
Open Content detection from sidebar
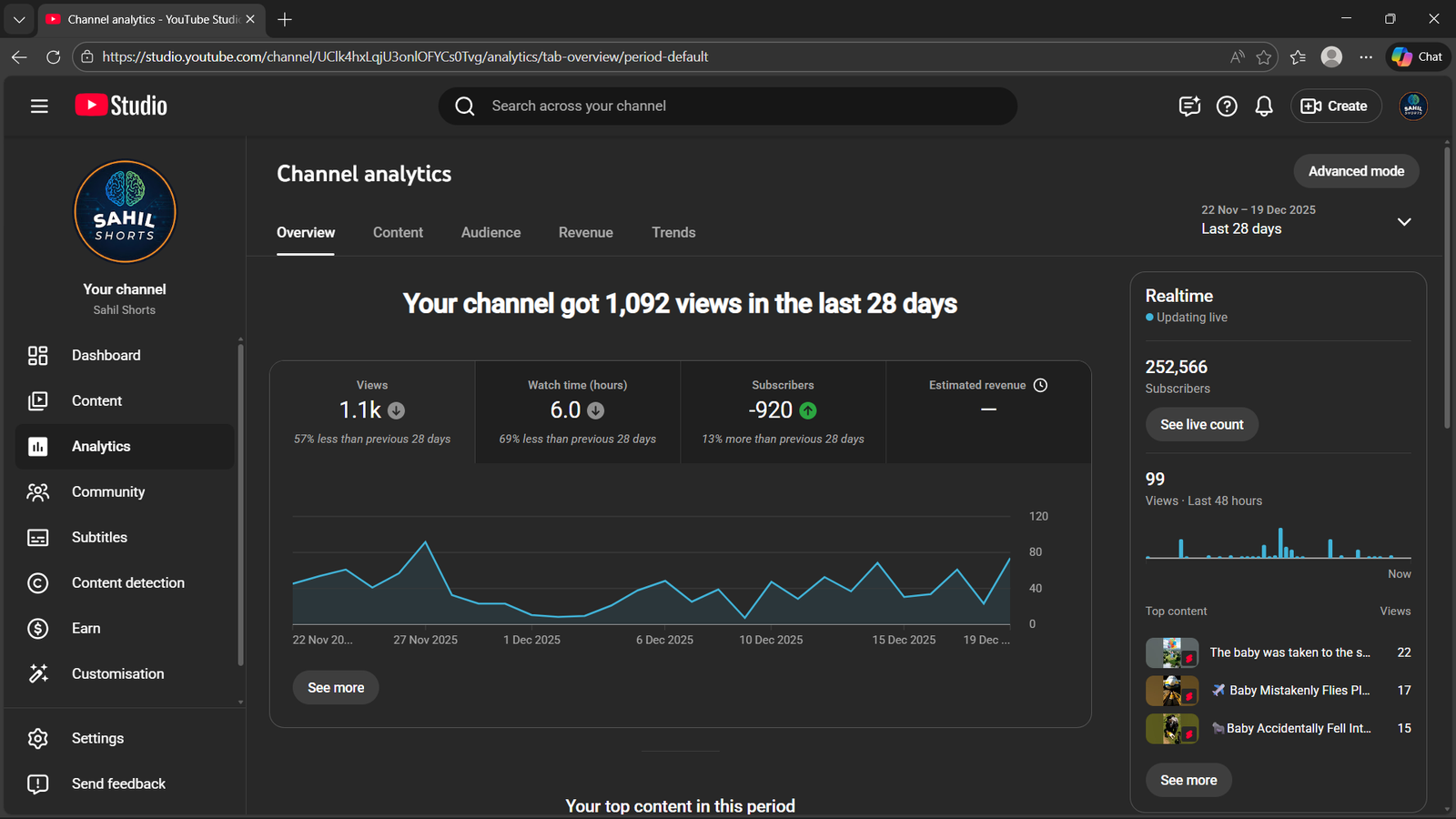pos(37,583)
